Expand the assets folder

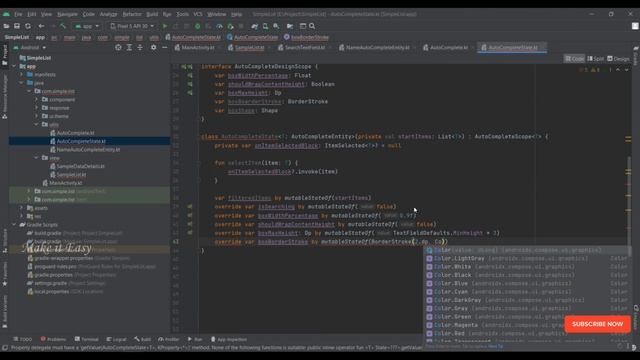pyautogui.click(x=22, y=208)
